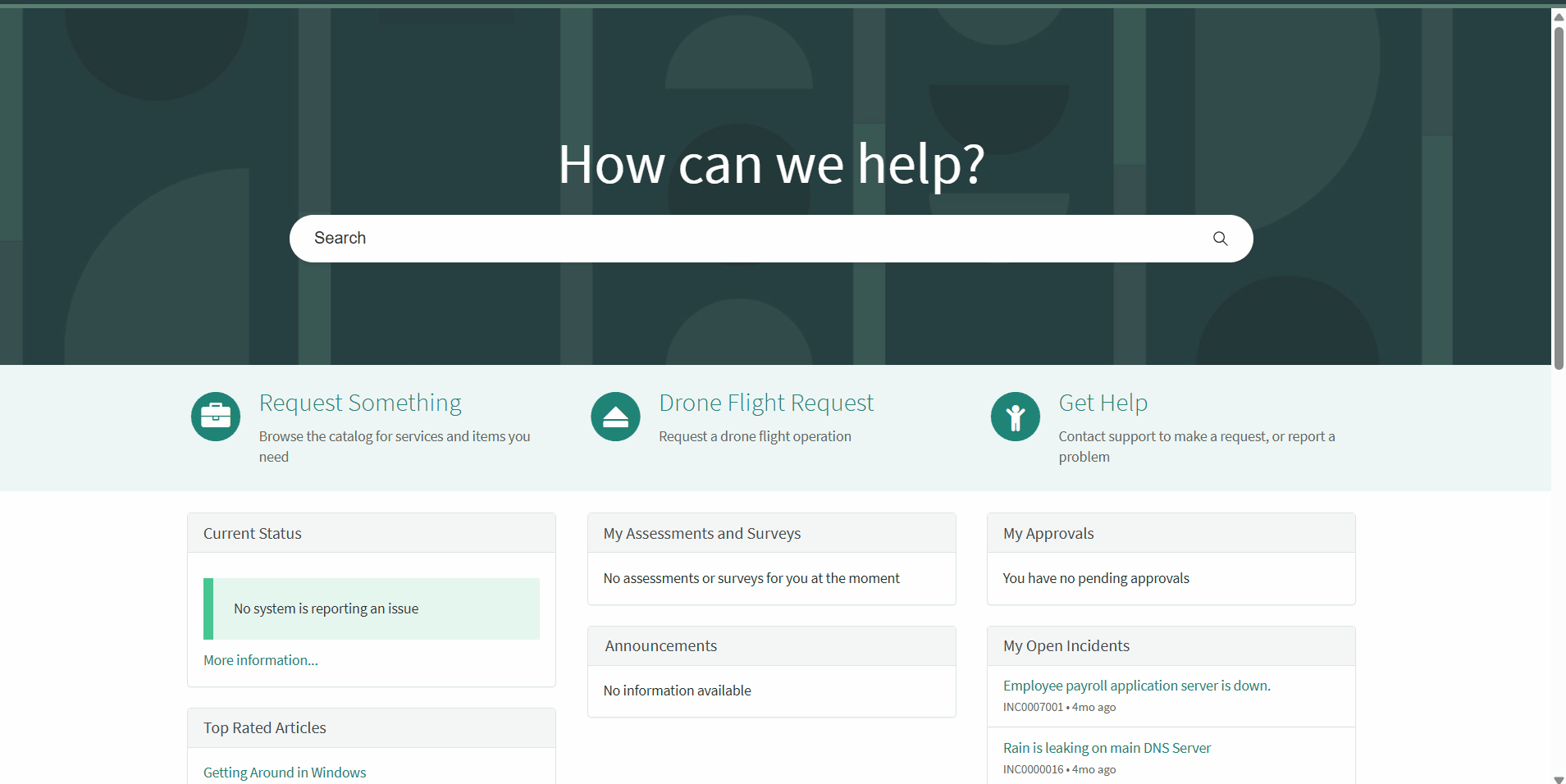The width and height of the screenshot is (1566, 784).
Task: Open the More information... link
Action: click(260, 660)
